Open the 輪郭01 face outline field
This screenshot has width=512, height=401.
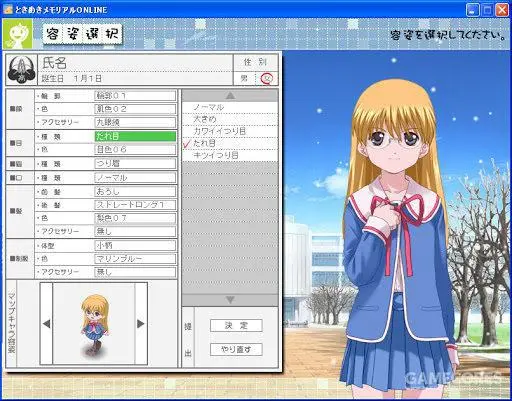pos(135,96)
